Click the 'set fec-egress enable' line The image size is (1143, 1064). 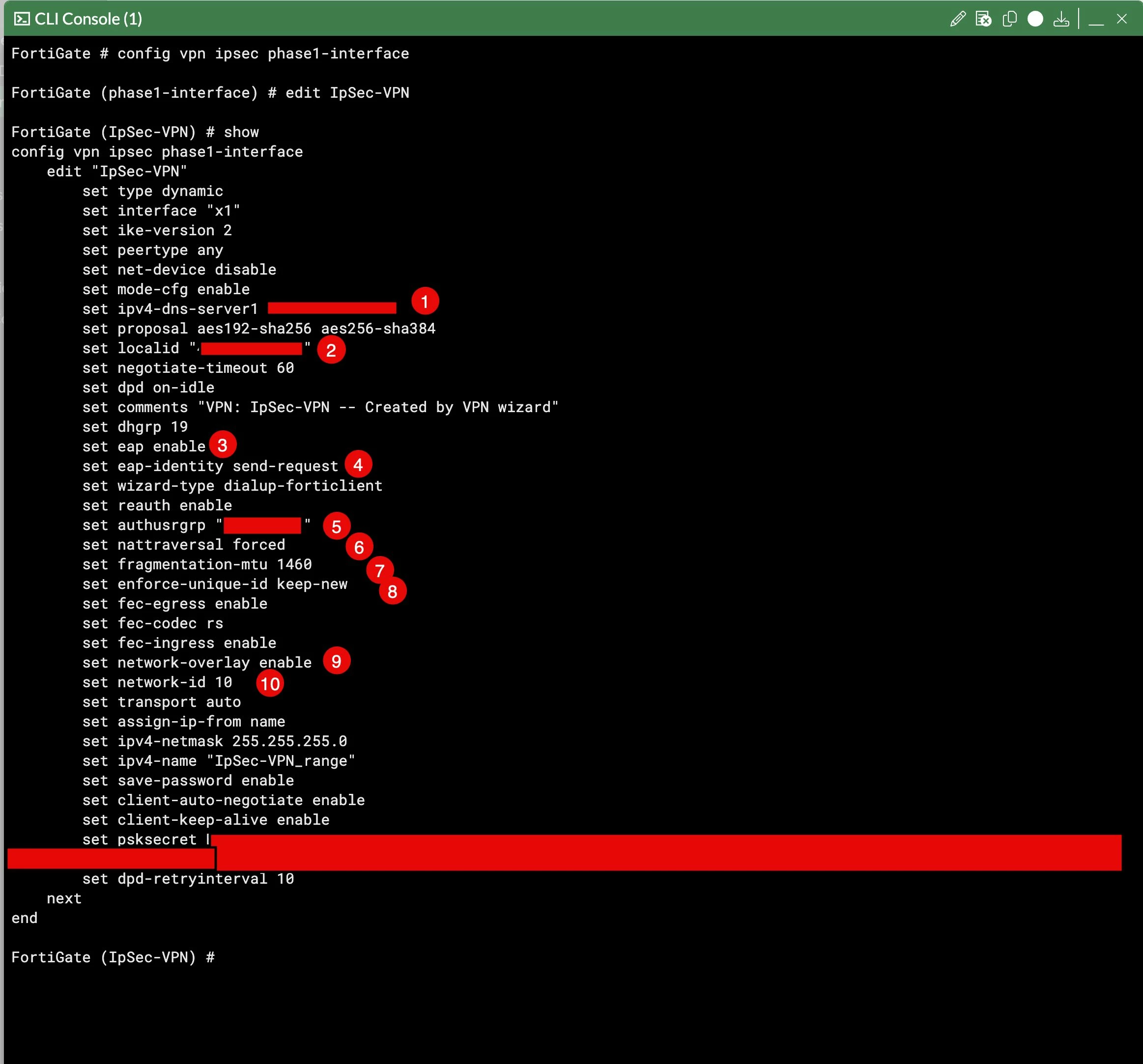click(x=175, y=604)
